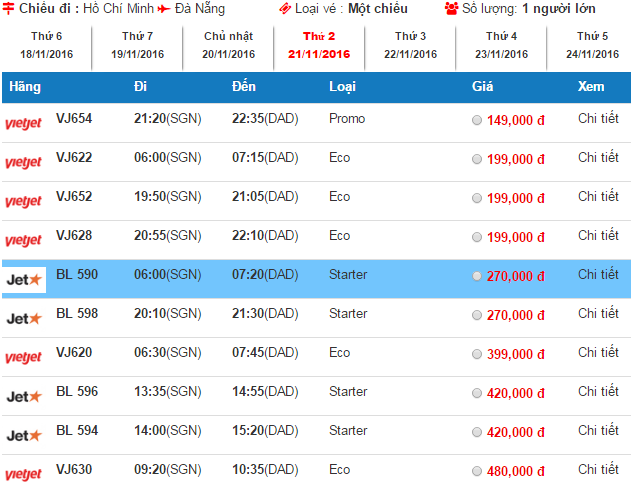Open Chi tiết for flight VJ628

pos(598,235)
